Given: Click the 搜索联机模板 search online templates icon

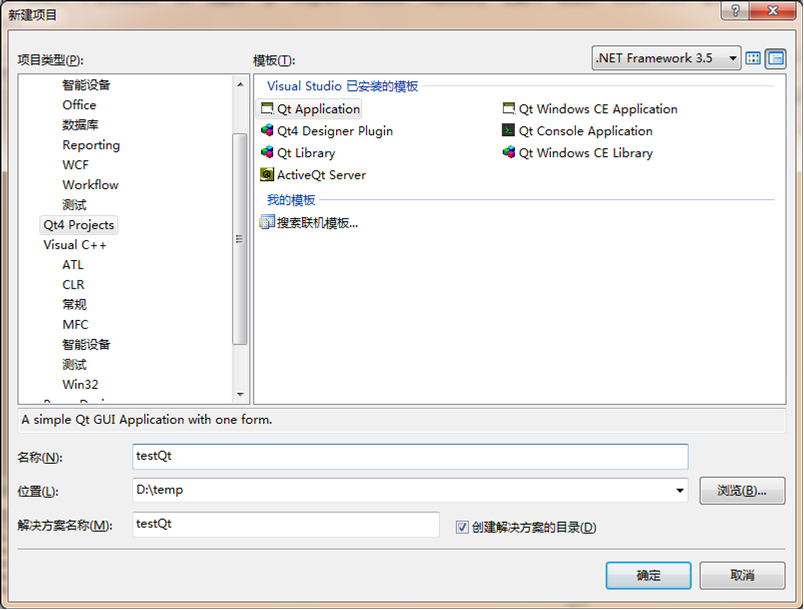Looking at the screenshot, I should (x=267, y=222).
